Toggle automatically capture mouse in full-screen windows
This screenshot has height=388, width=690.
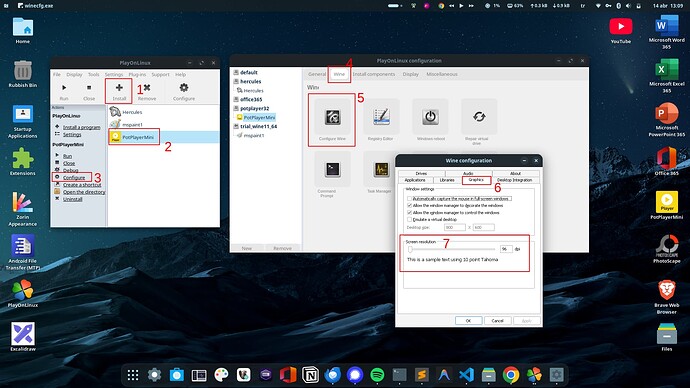coord(409,199)
